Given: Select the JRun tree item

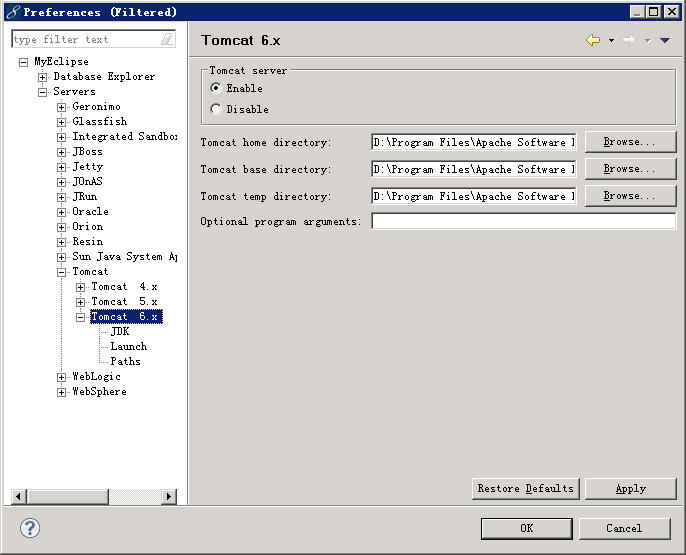Looking at the screenshot, I should (x=85, y=196).
